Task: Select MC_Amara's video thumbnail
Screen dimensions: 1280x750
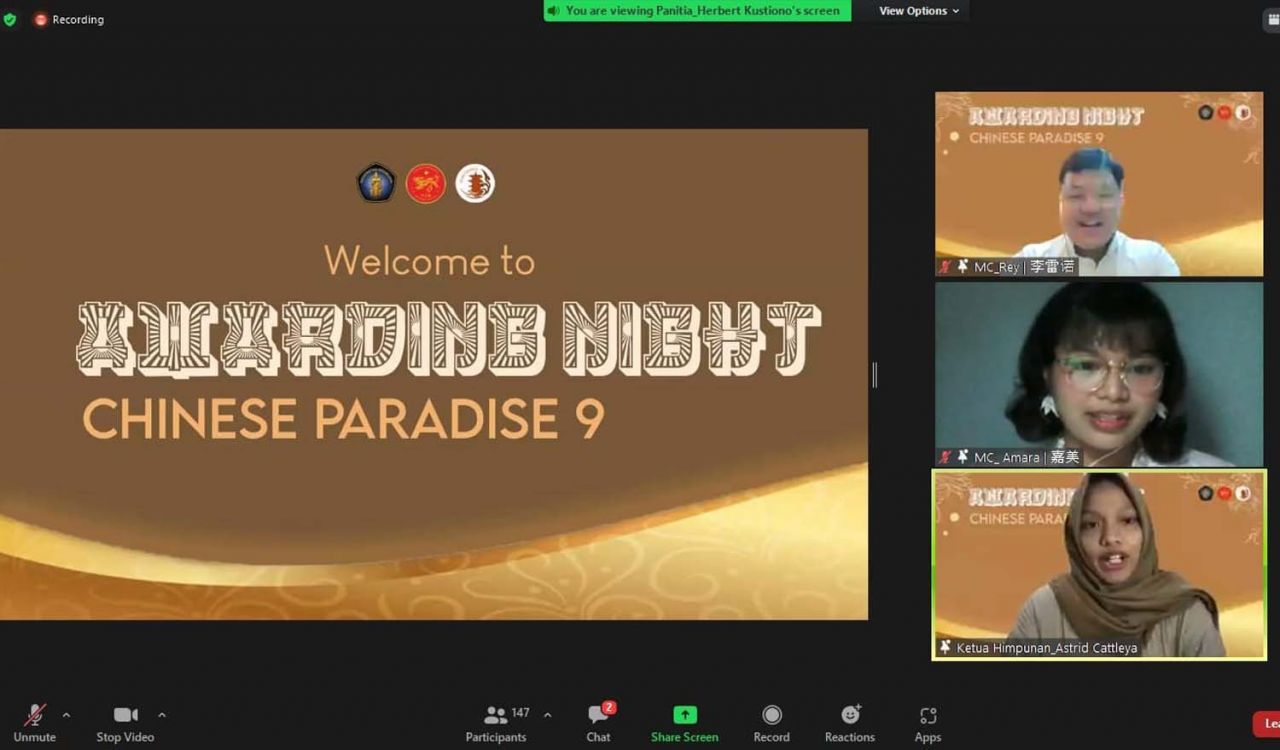Action: click(1099, 374)
